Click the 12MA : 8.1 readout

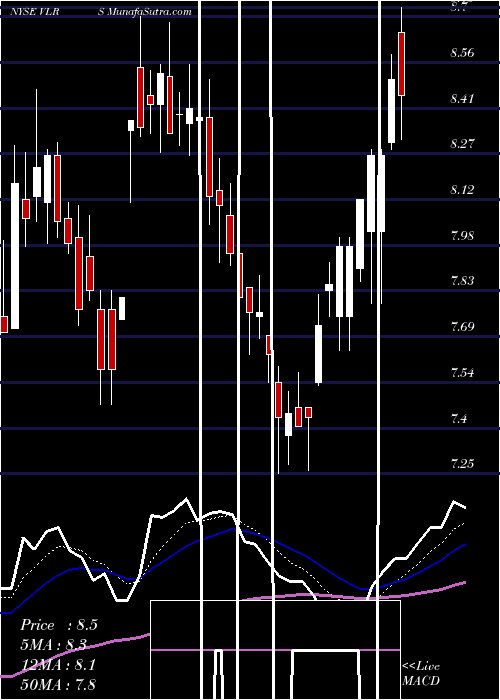tap(58, 664)
